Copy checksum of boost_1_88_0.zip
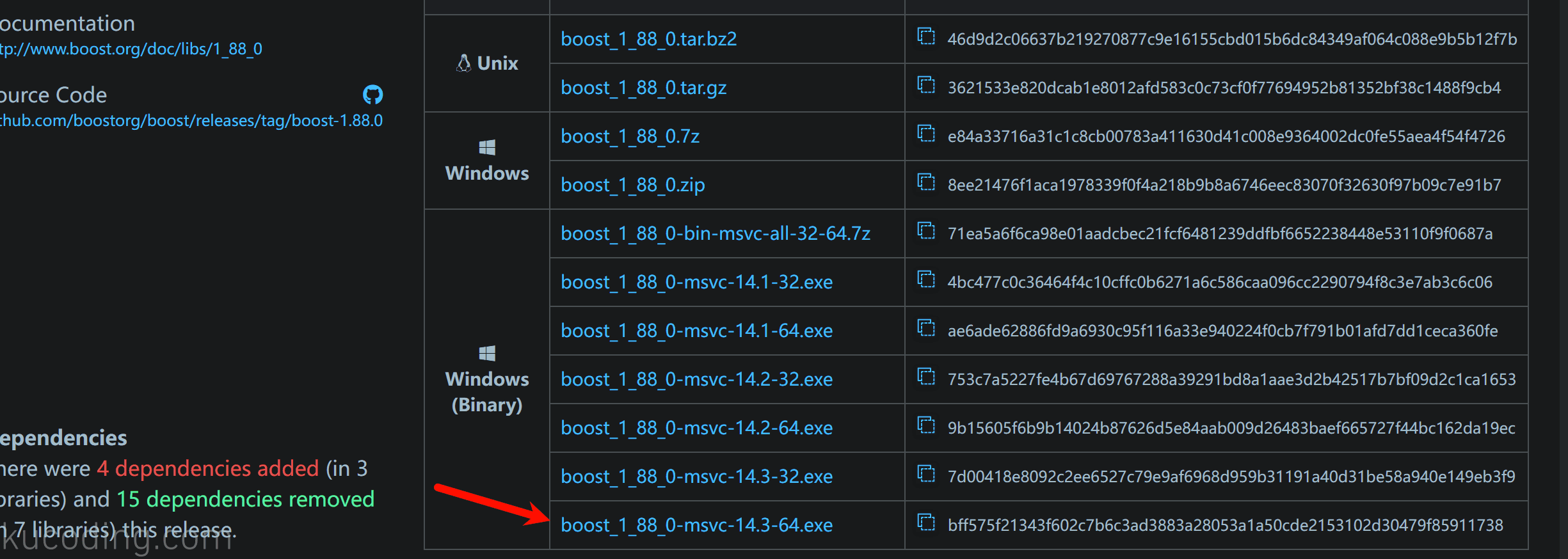 pyautogui.click(x=926, y=182)
